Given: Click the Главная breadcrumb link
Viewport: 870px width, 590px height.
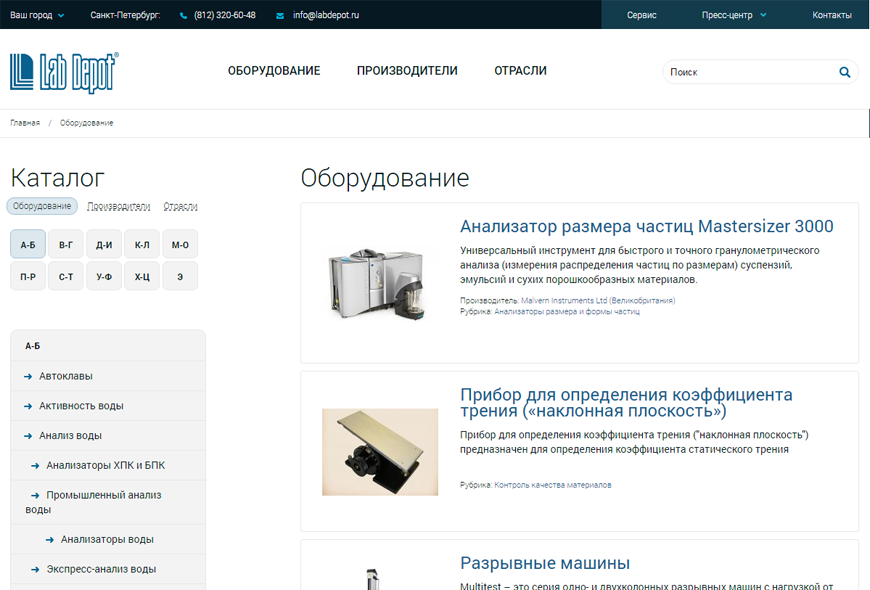Looking at the screenshot, I should coord(25,123).
